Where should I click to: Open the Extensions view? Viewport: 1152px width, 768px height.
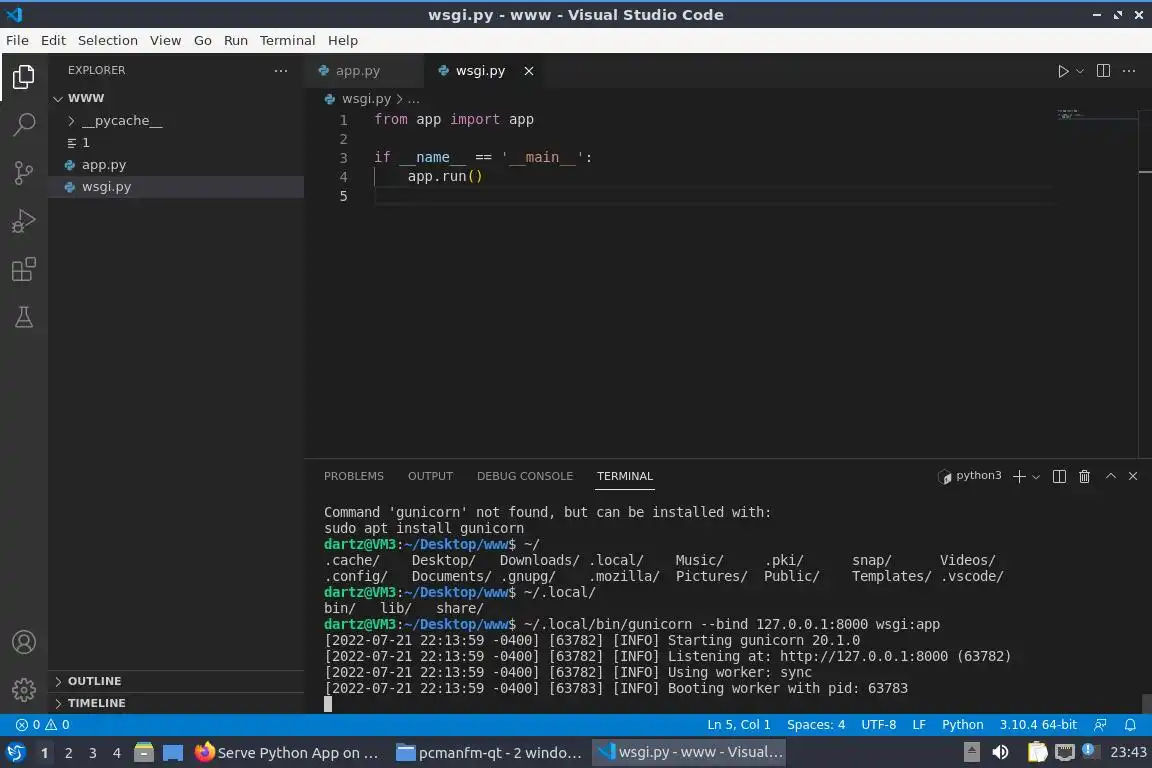(24, 269)
